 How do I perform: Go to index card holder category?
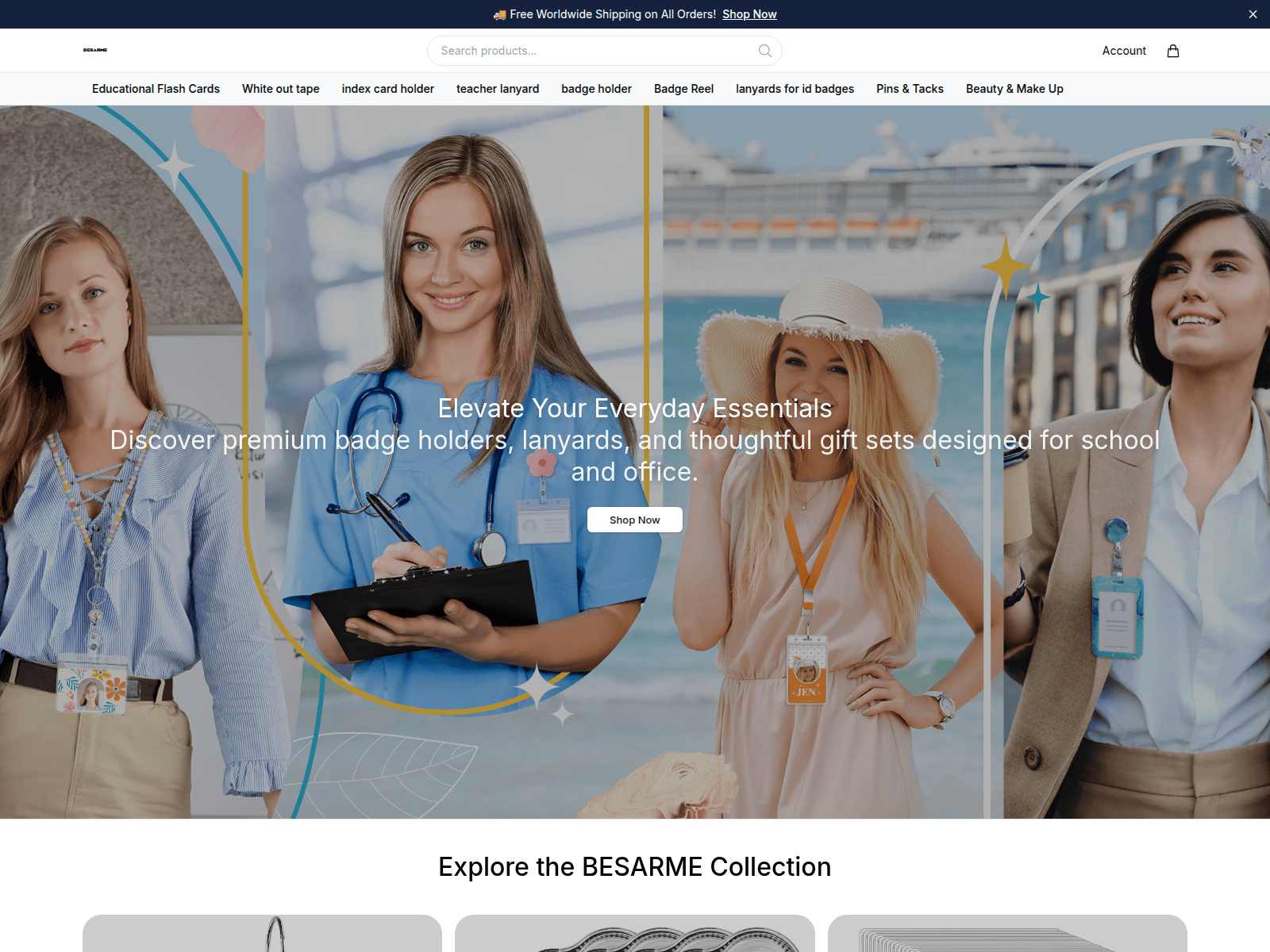[x=388, y=89]
